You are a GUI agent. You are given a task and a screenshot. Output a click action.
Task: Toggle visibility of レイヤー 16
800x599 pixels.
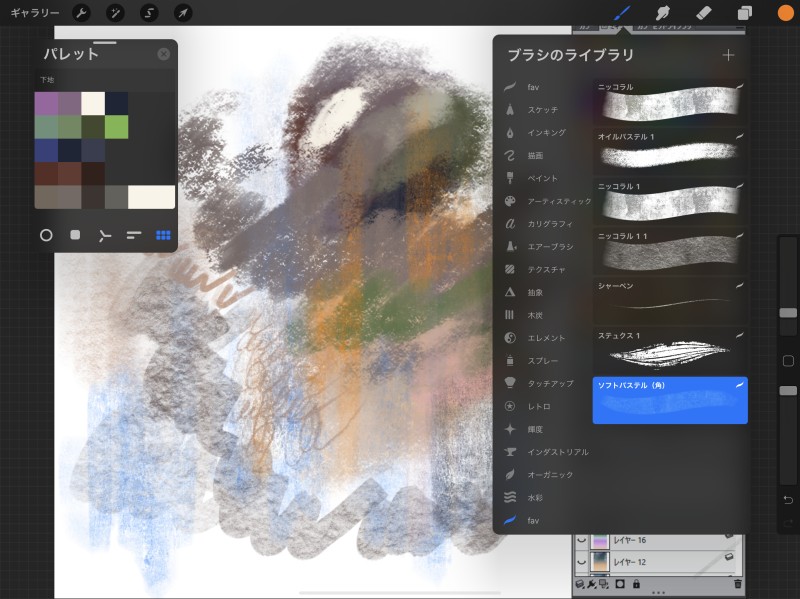coord(581,540)
